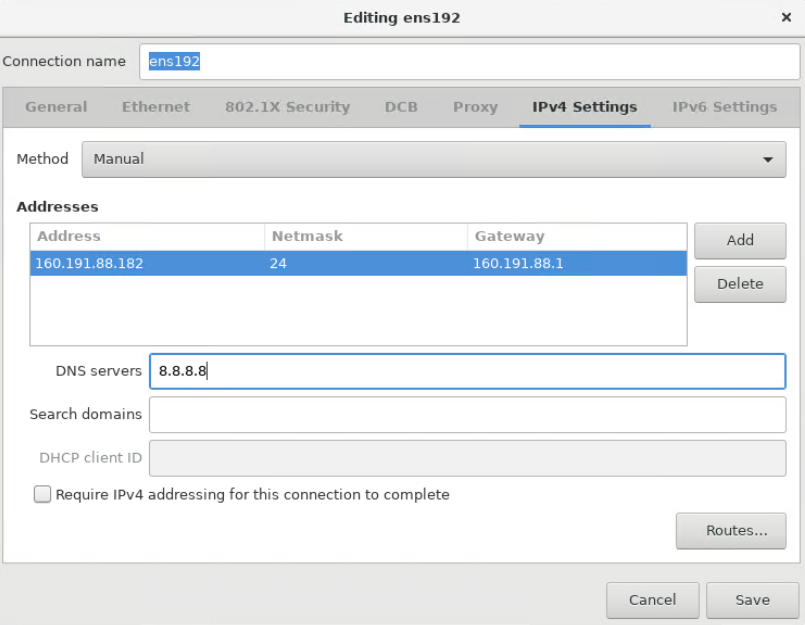Viewport: 805px width, 625px height.
Task: Switch to the General tab
Action: 56,107
